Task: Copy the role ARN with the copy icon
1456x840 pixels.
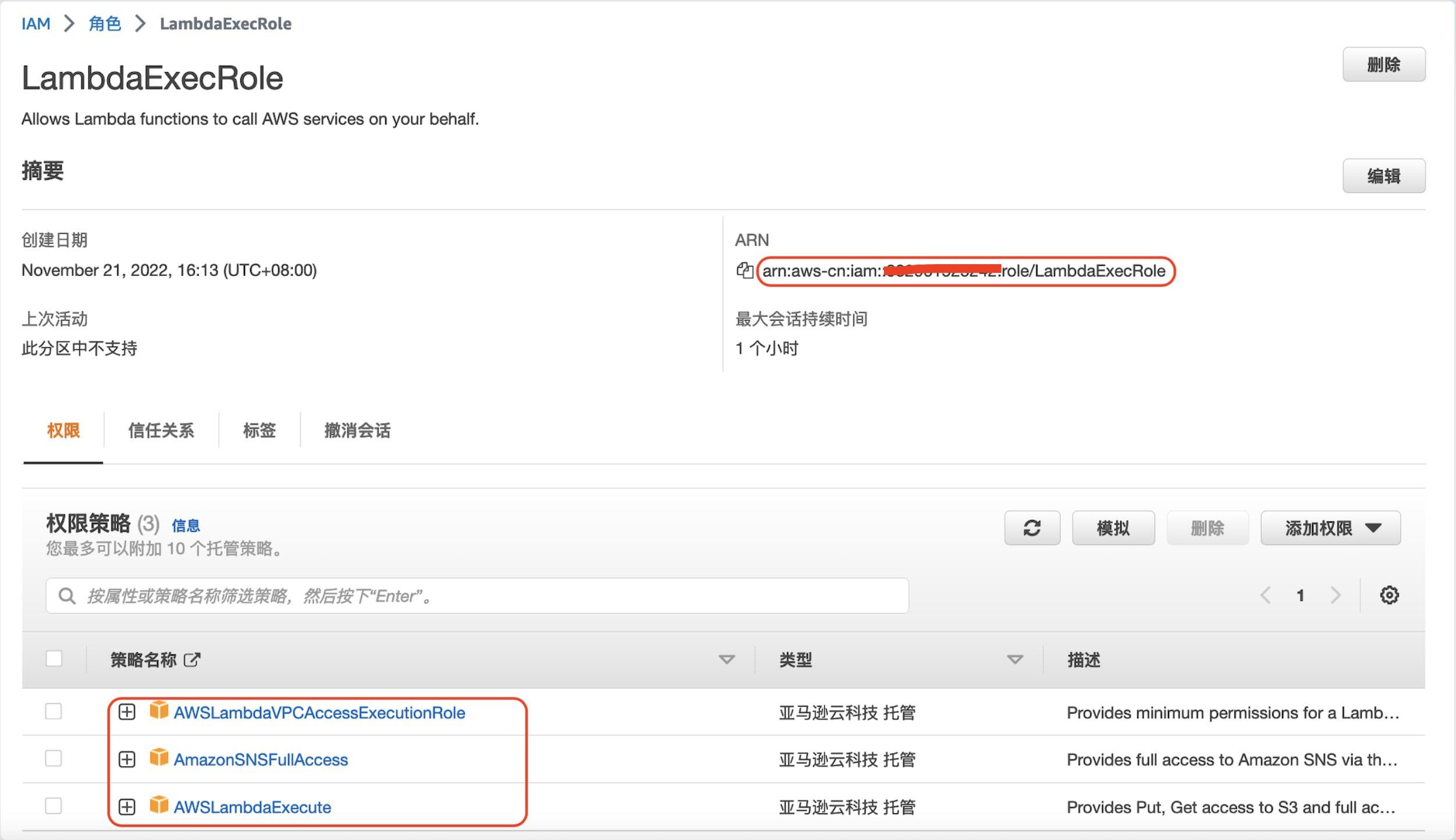Action: tap(744, 270)
